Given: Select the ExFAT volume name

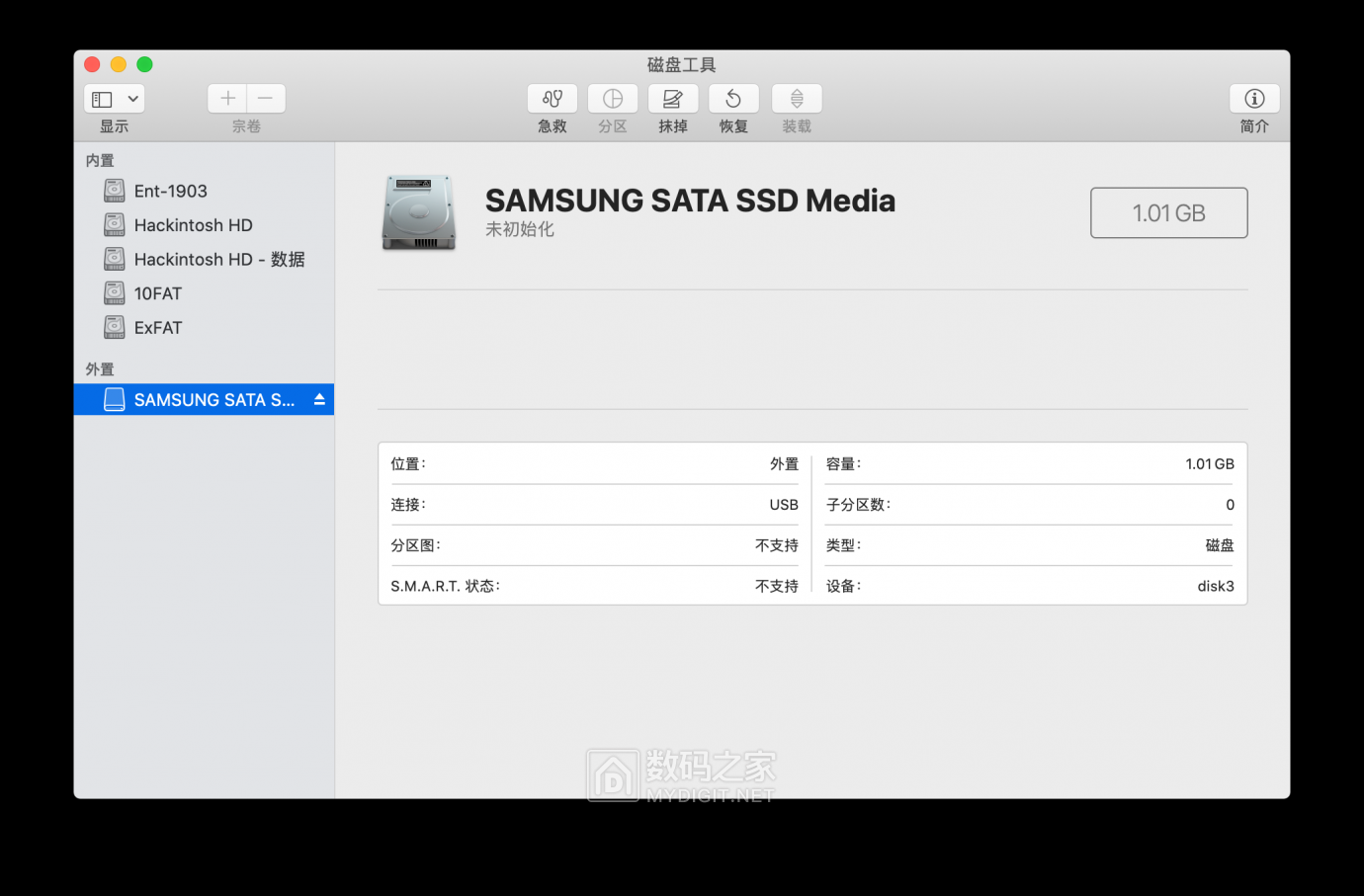Looking at the screenshot, I should [x=158, y=327].
